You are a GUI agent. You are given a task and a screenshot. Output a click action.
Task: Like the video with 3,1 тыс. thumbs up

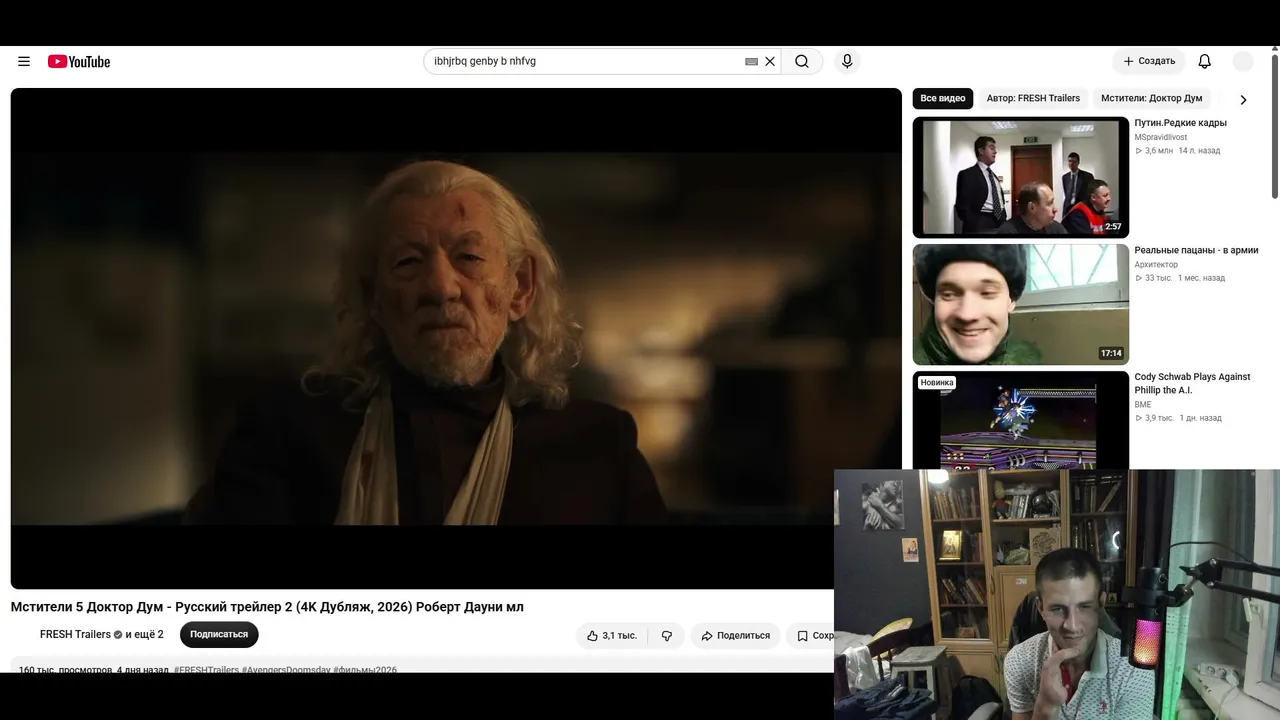(x=611, y=635)
